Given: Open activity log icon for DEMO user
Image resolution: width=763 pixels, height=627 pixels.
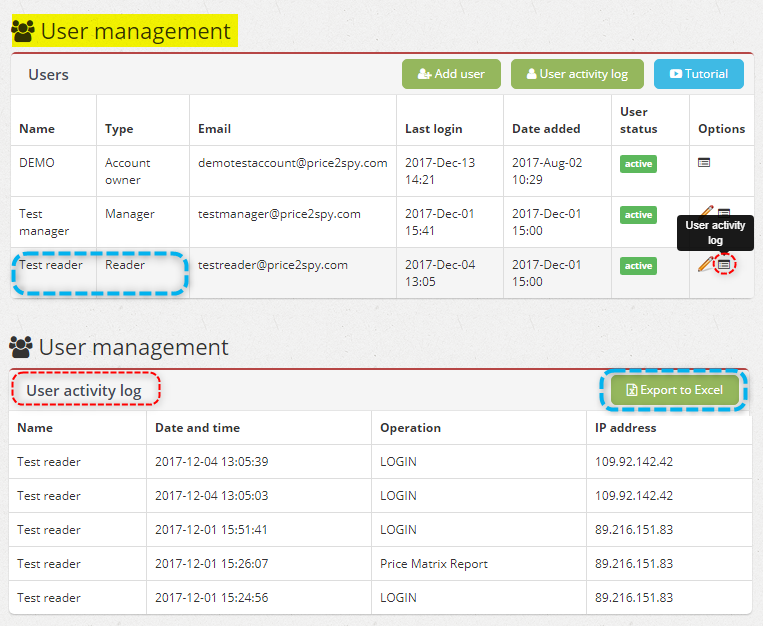Looking at the screenshot, I should pos(704,162).
